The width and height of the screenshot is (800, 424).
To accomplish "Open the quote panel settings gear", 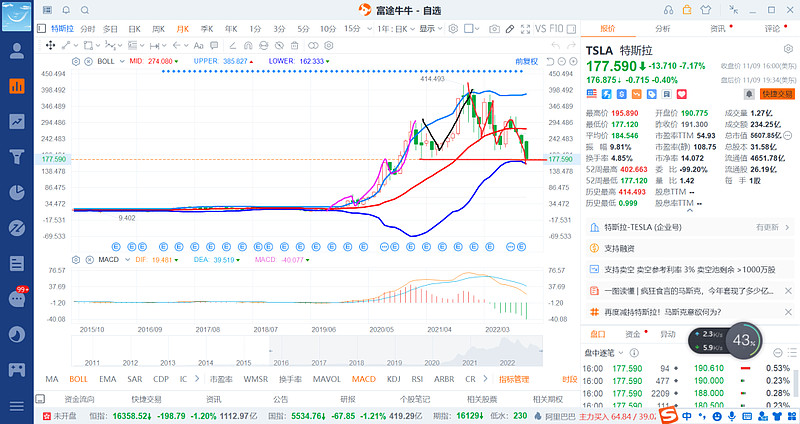I will [788, 49].
